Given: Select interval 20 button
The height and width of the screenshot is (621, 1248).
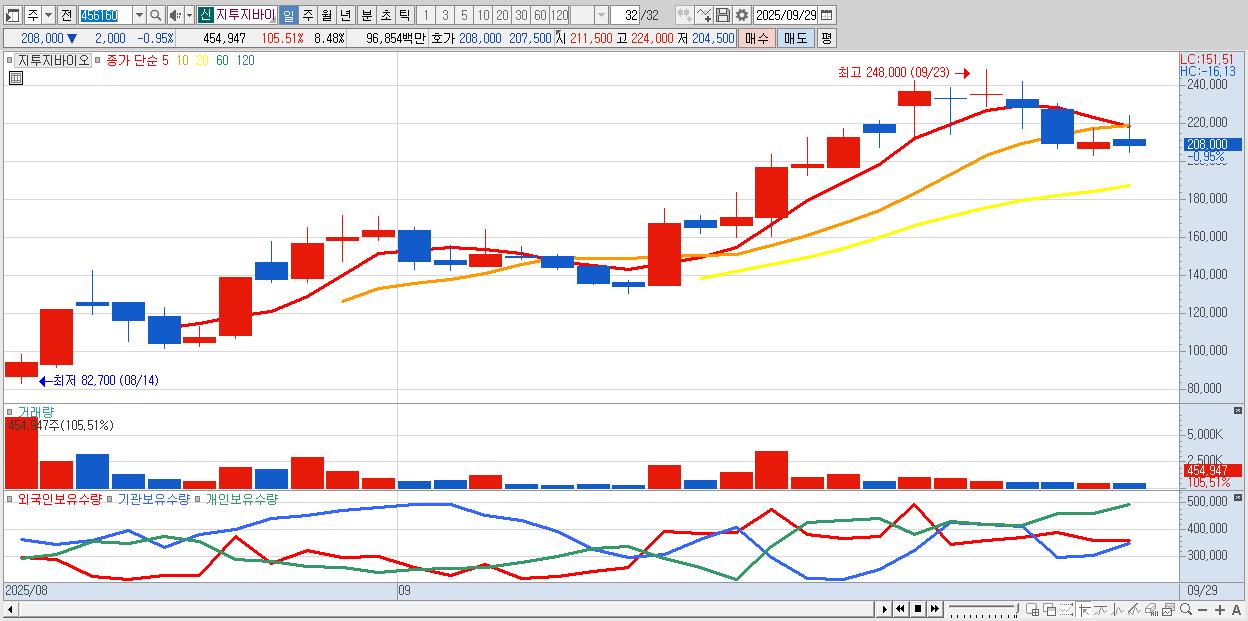Looking at the screenshot, I should (x=502, y=15).
